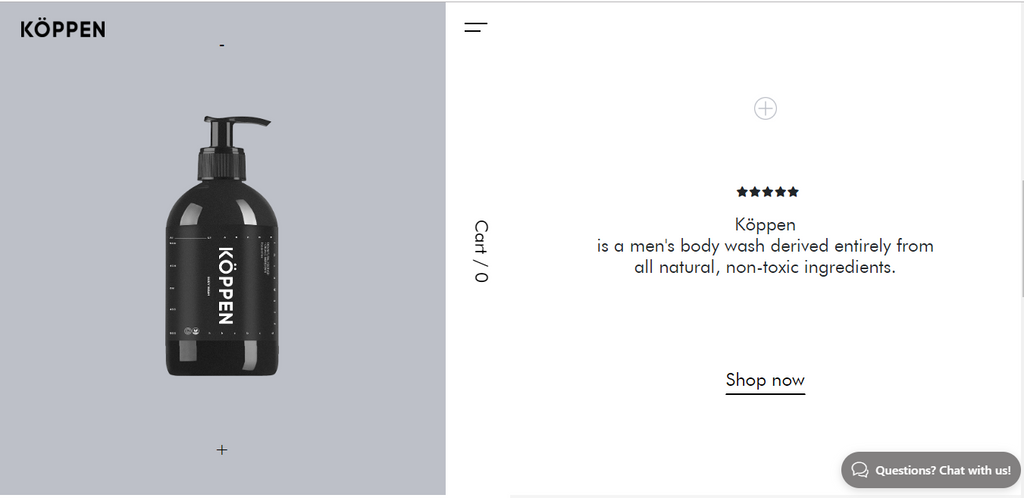Click the page's vertical scrollbar thumb
Image resolution: width=1024 pixels, height=498 pixels.
pos(1021,236)
